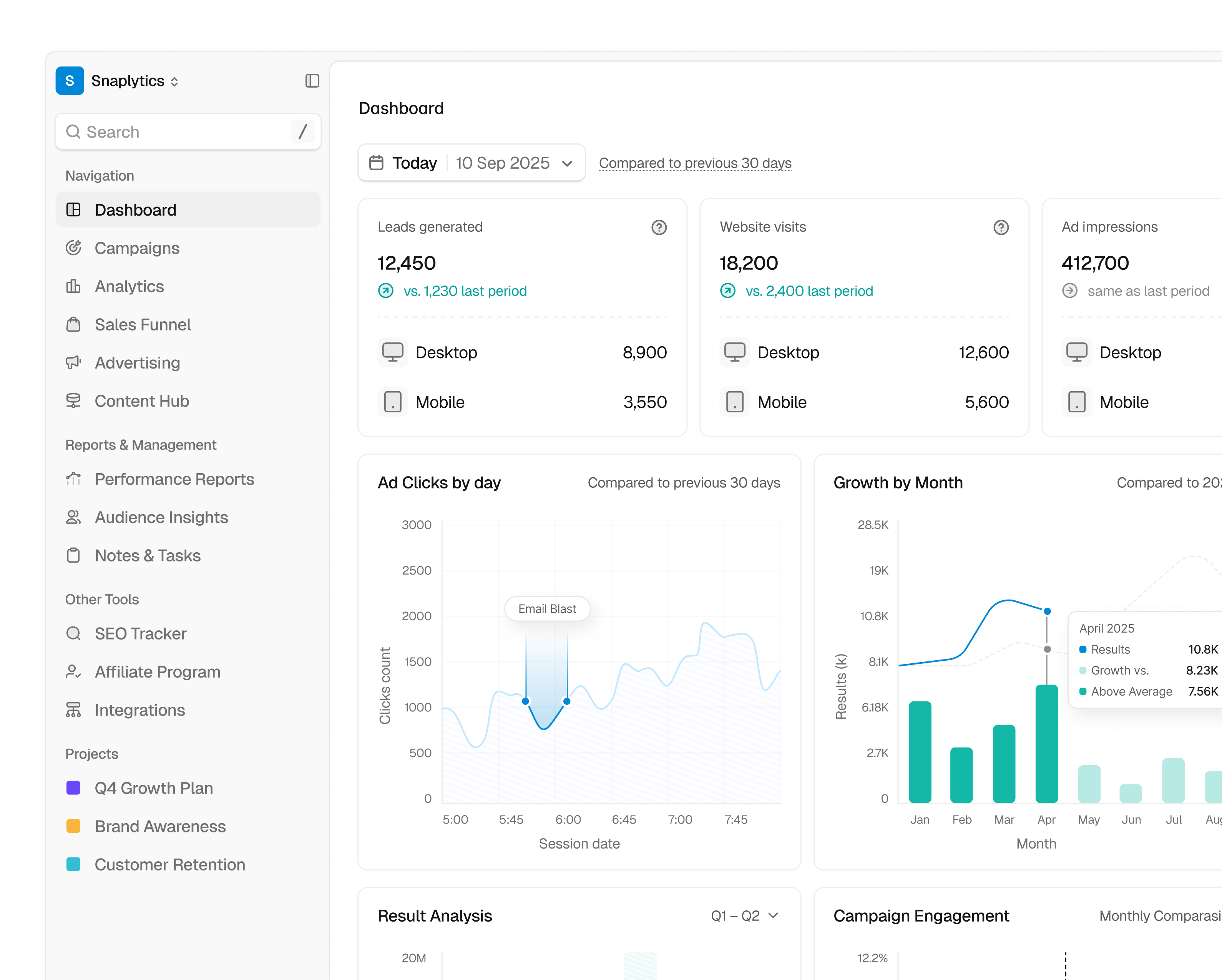The image size is (1222, 980).
Task: Click the Leads generated help icon
Action: coord(659,227)
